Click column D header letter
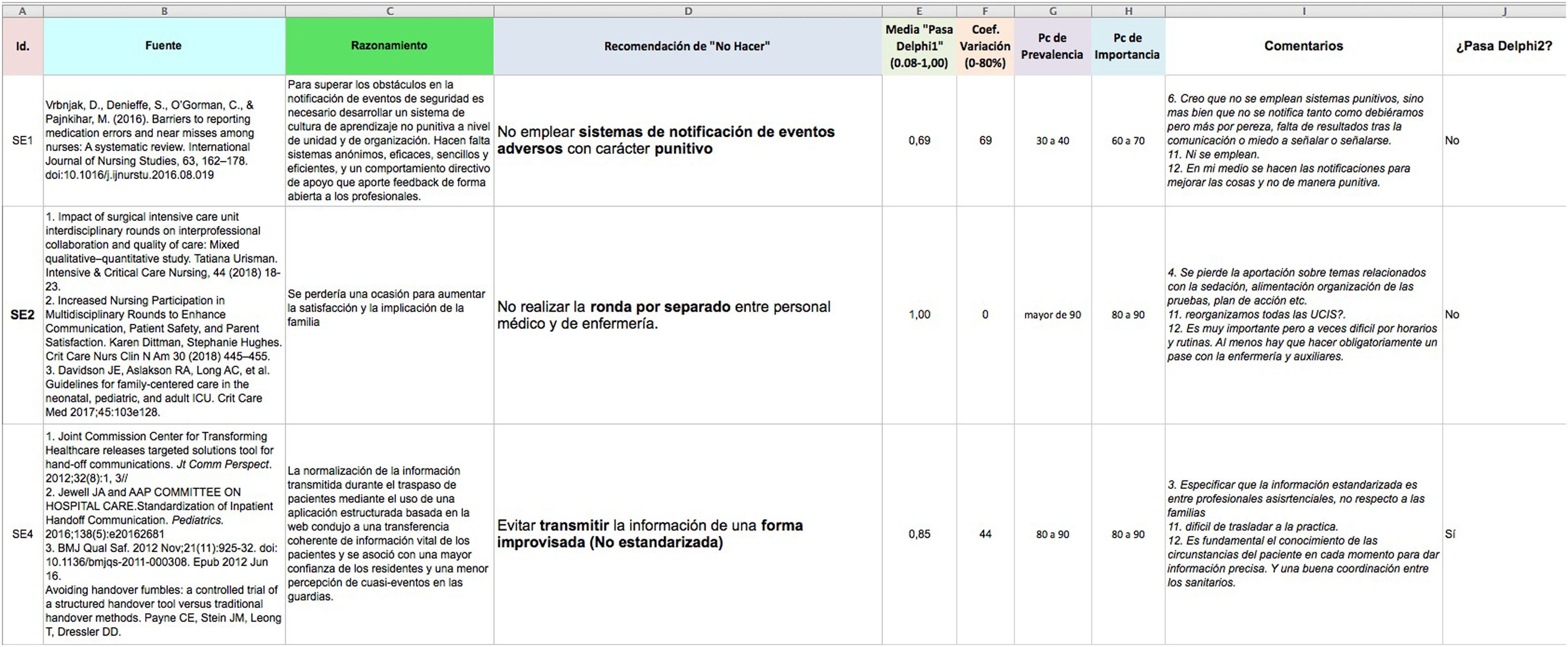The height and width of the screenshot is (647, 1568). 688,11
